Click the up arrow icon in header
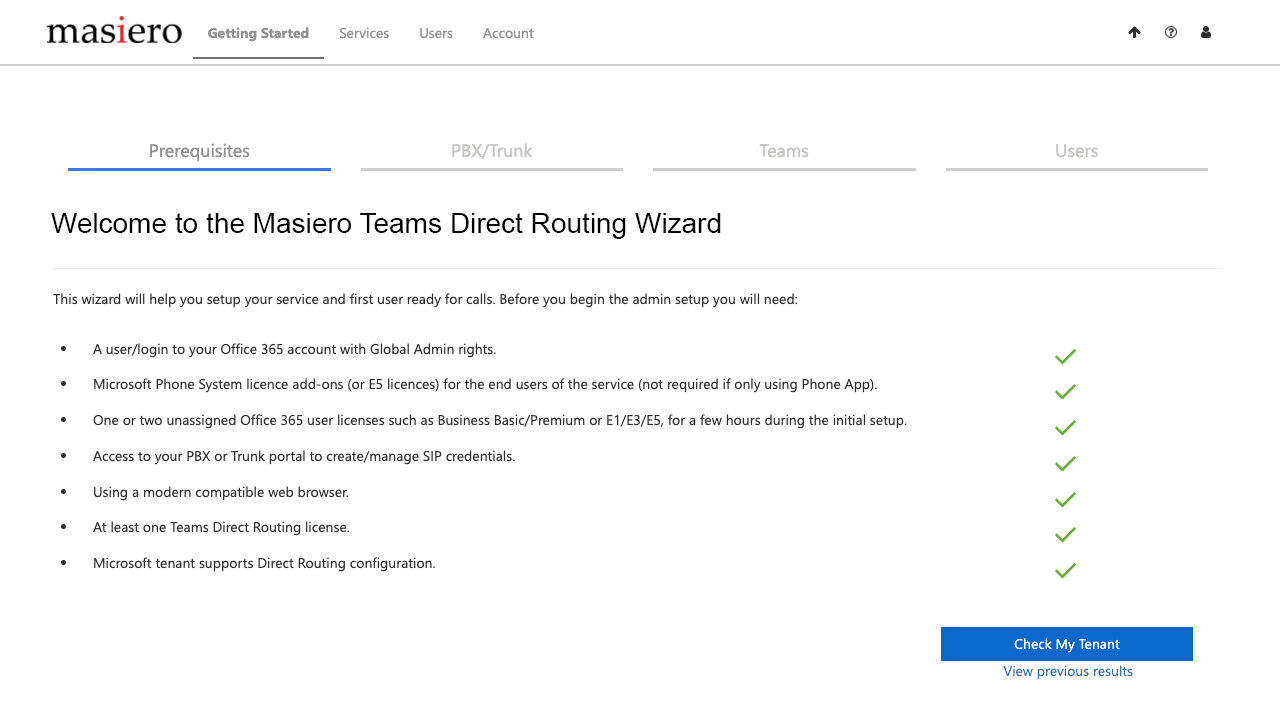This screenshot has height=719, width=1280. click(x=1134, y=32)
